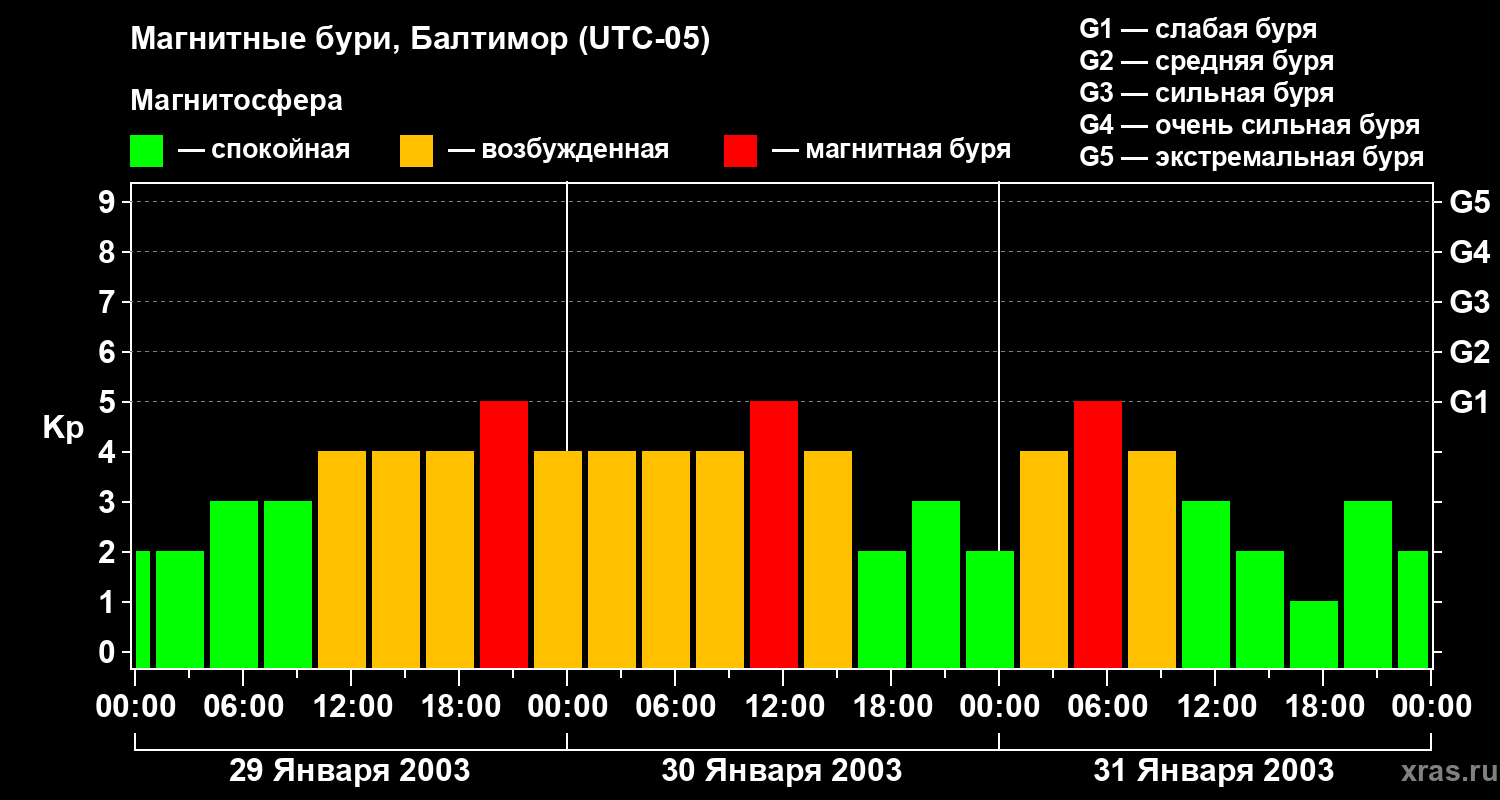The height and width of the screenshot is (800, 1500).
Task: Click the 'G3 — сильная буря' line
Action: click(1206, 93)
